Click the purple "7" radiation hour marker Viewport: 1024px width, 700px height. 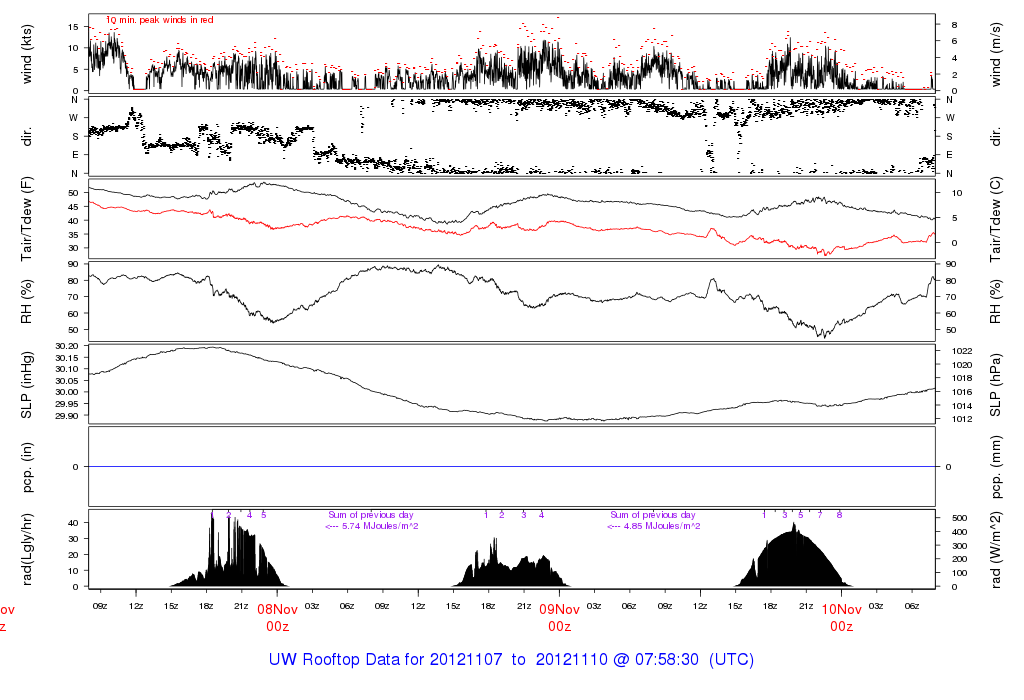(x=820, y=515)
